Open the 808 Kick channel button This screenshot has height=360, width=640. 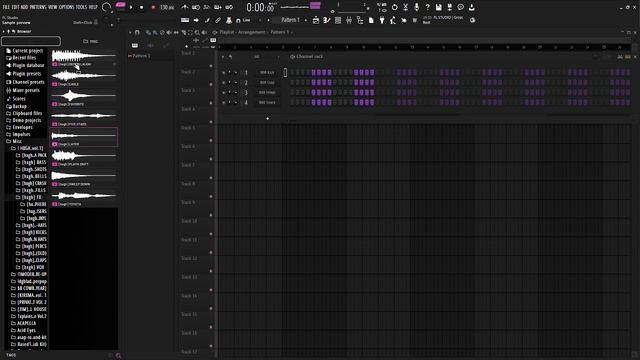click(267, 73)
